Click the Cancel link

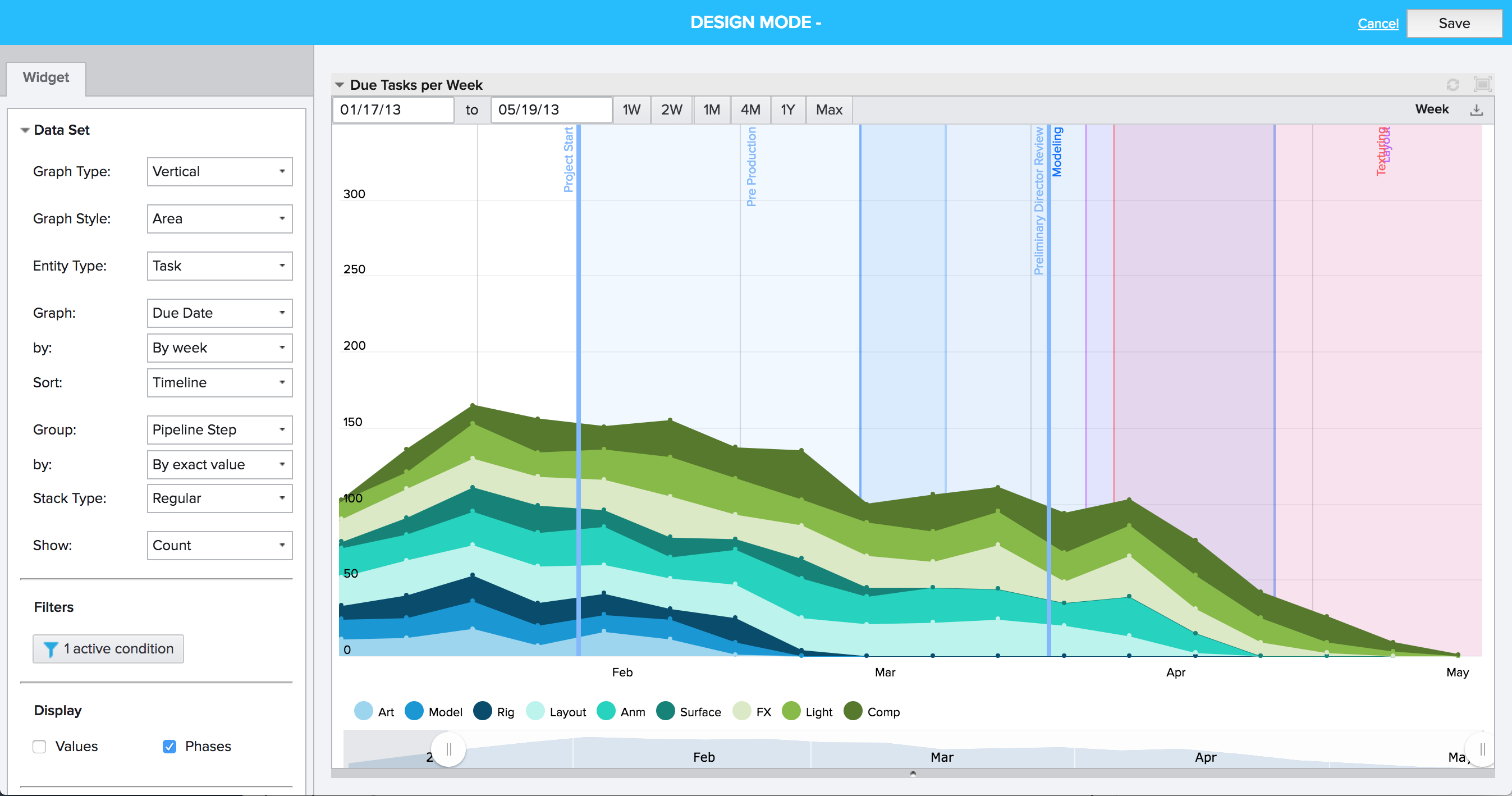click(1378, 24)
